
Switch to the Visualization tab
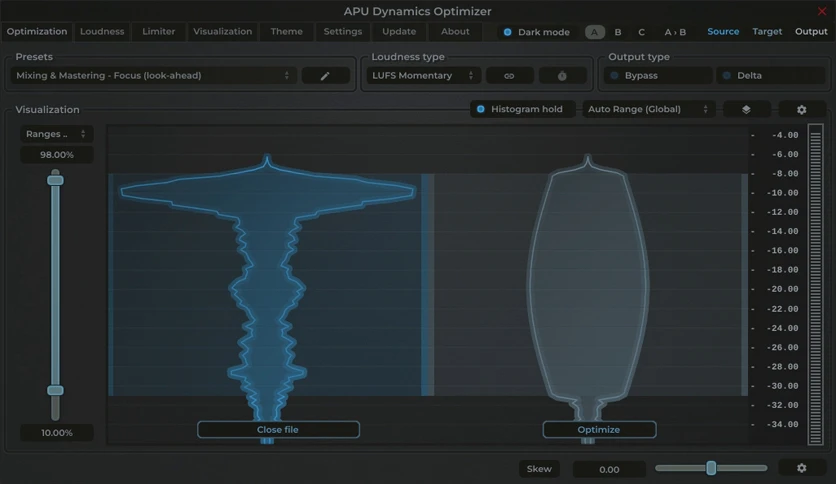click(x=222, y=31)
